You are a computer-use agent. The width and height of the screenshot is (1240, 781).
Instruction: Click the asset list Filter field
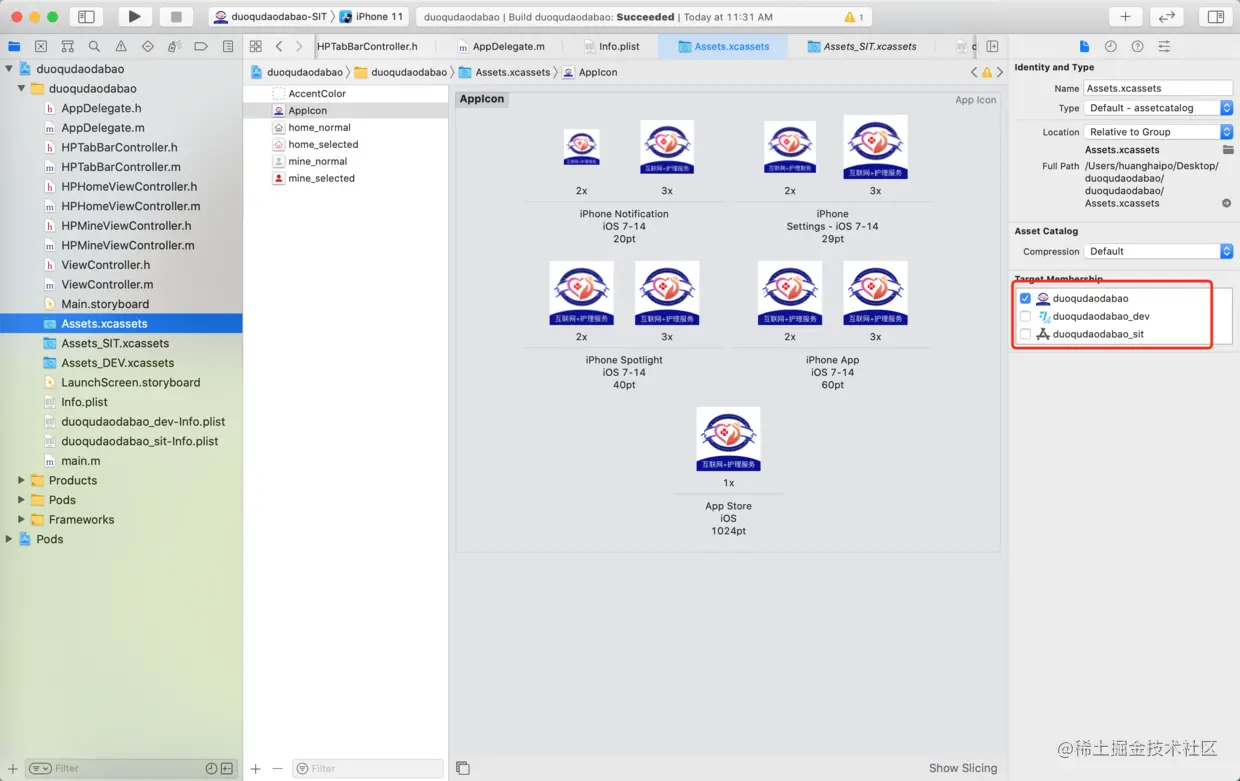pyautogui.click(x=367, y=768)
